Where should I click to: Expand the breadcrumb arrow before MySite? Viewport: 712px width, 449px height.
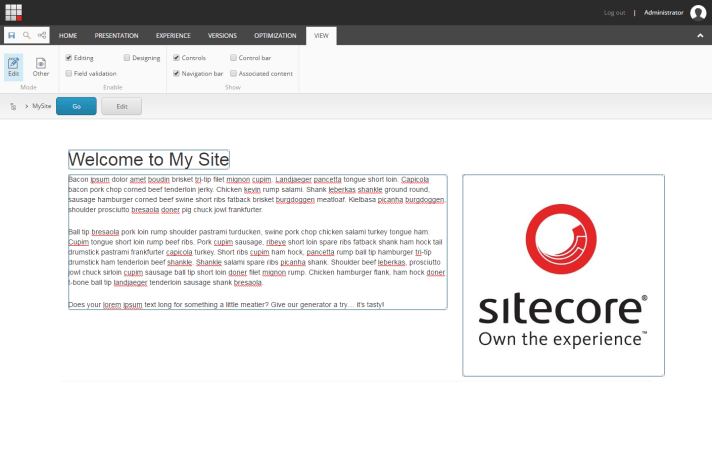point(26,106)
